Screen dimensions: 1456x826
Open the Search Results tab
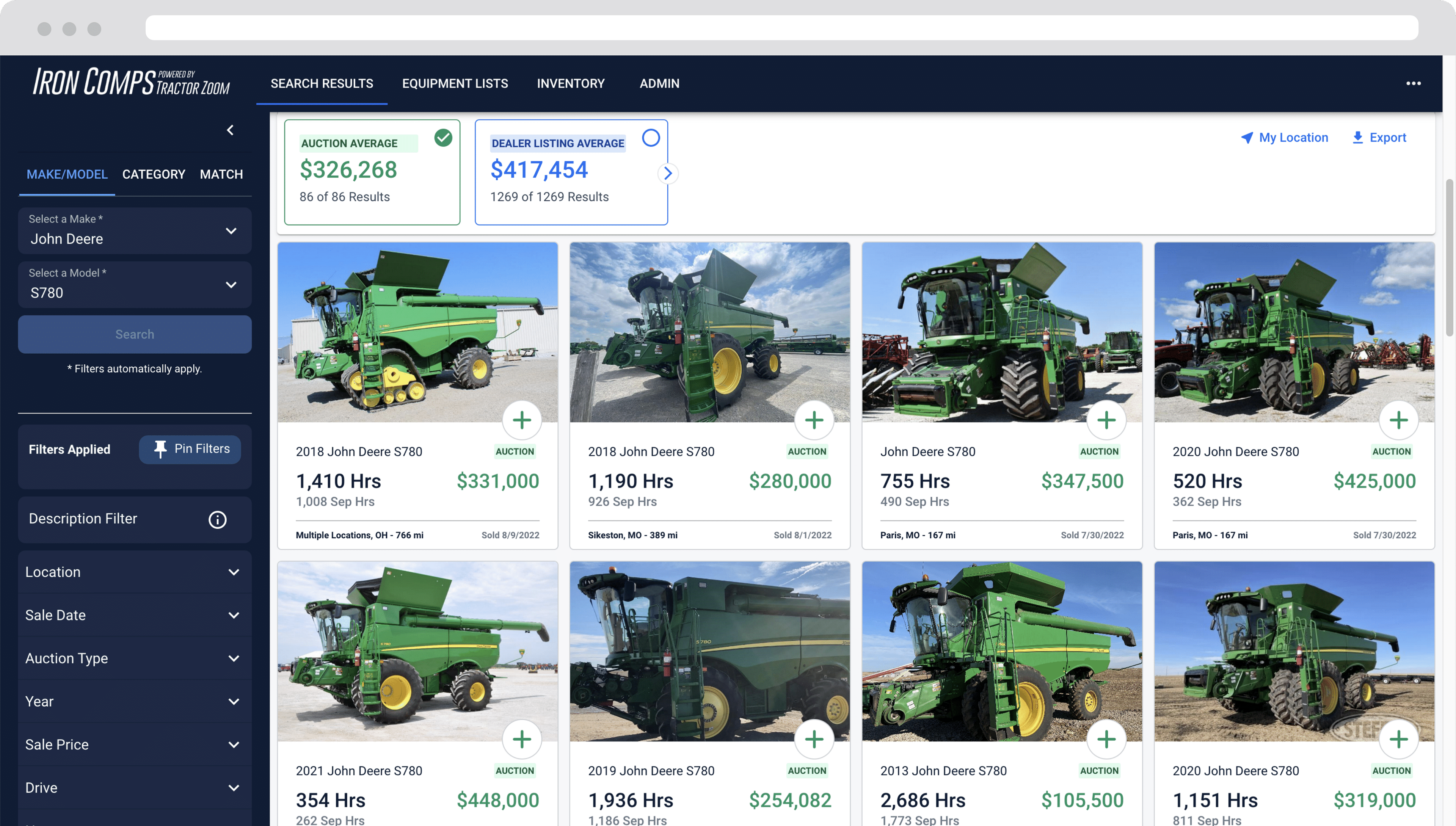pos(322,83)
